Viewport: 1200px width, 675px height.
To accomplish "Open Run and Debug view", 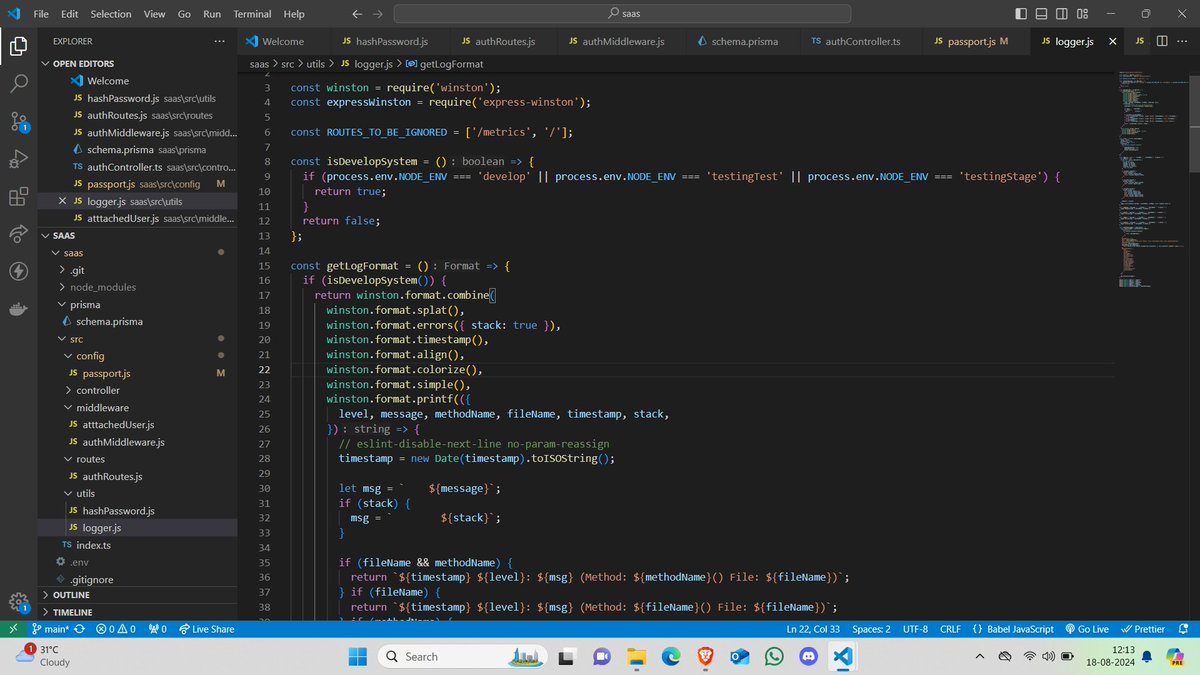I will (19, 159).
